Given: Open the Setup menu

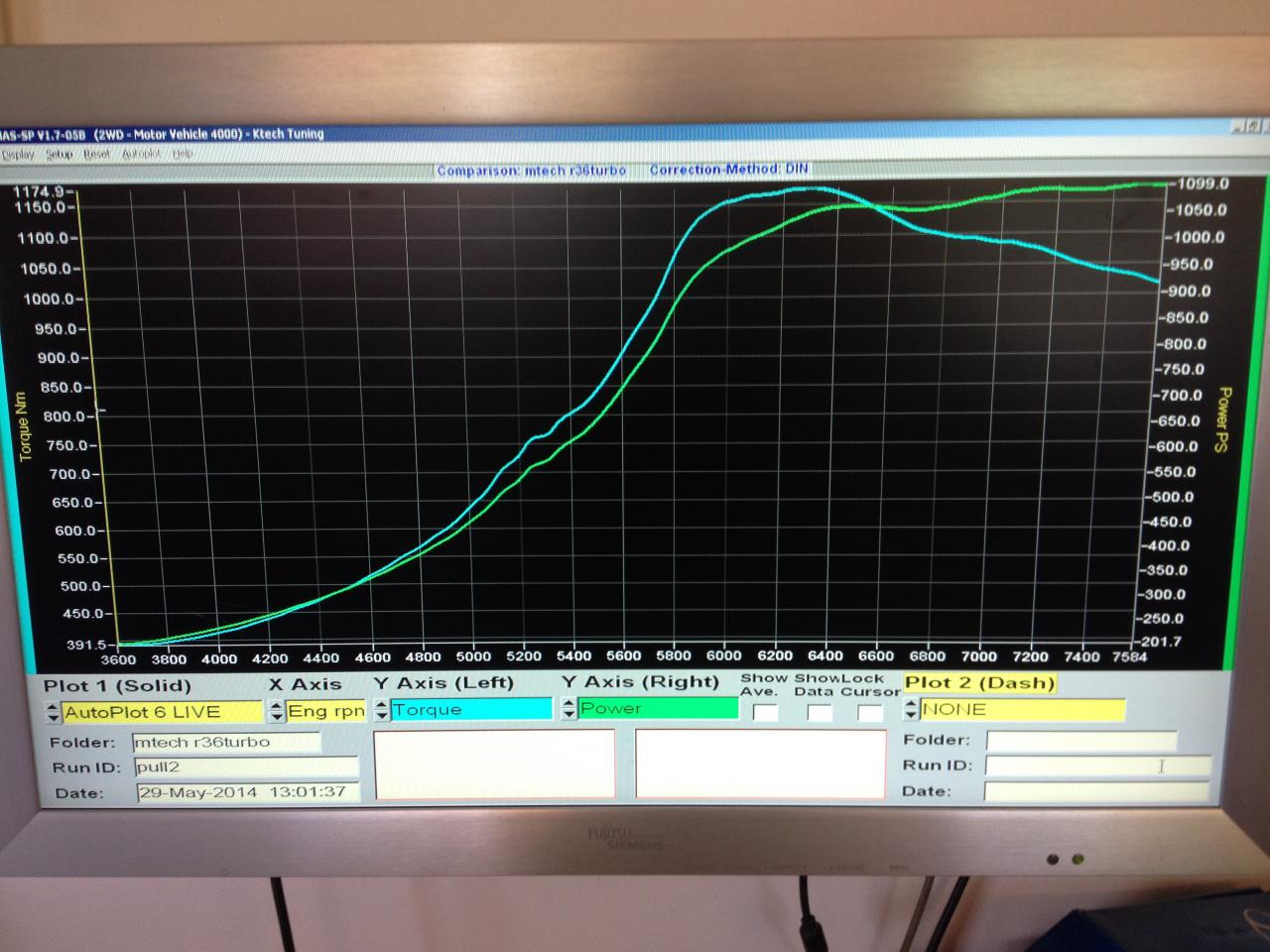Looking at the screenshot, I should [59, 154].
